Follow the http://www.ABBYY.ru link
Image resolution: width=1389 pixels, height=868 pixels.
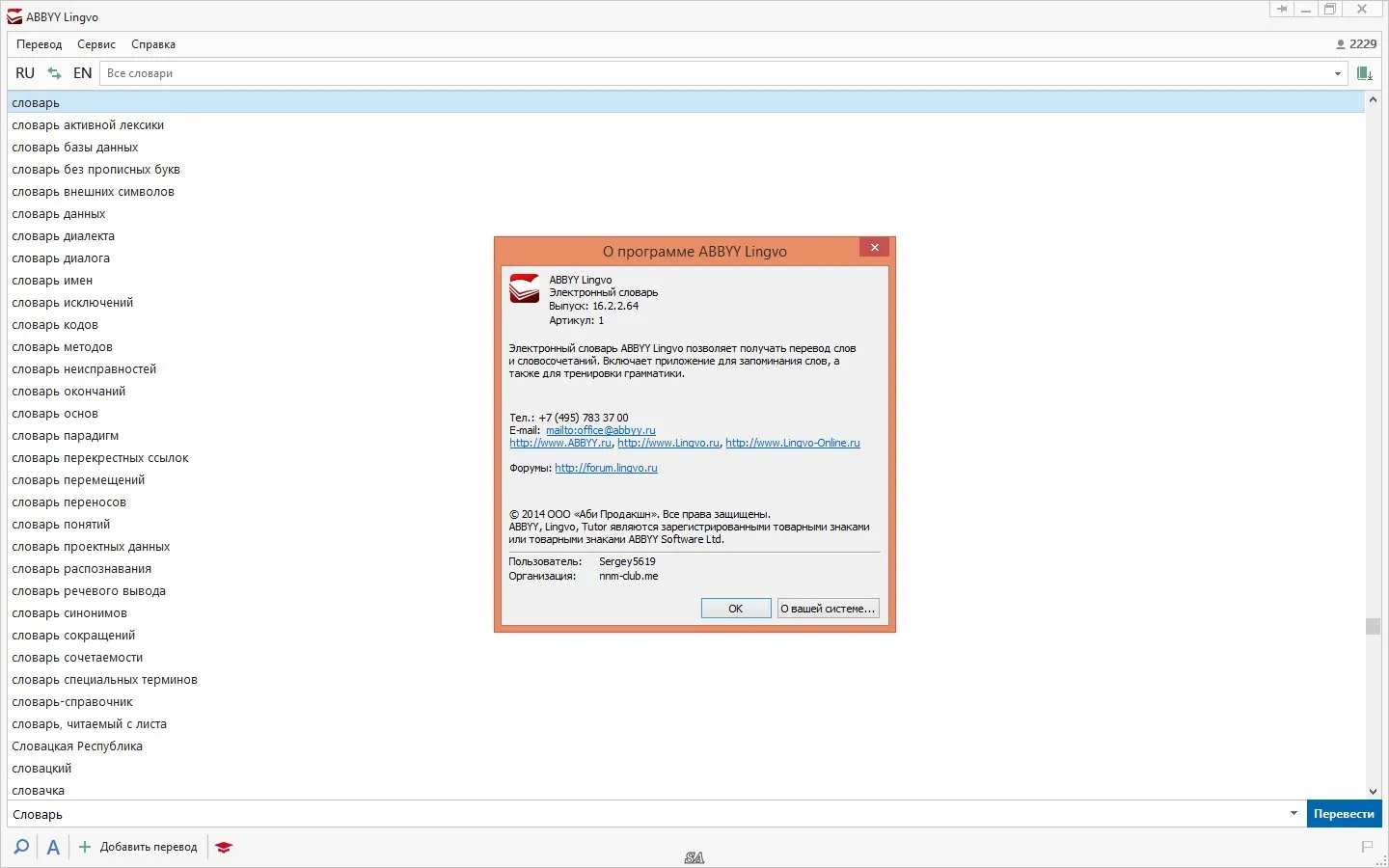coord(560,443)
